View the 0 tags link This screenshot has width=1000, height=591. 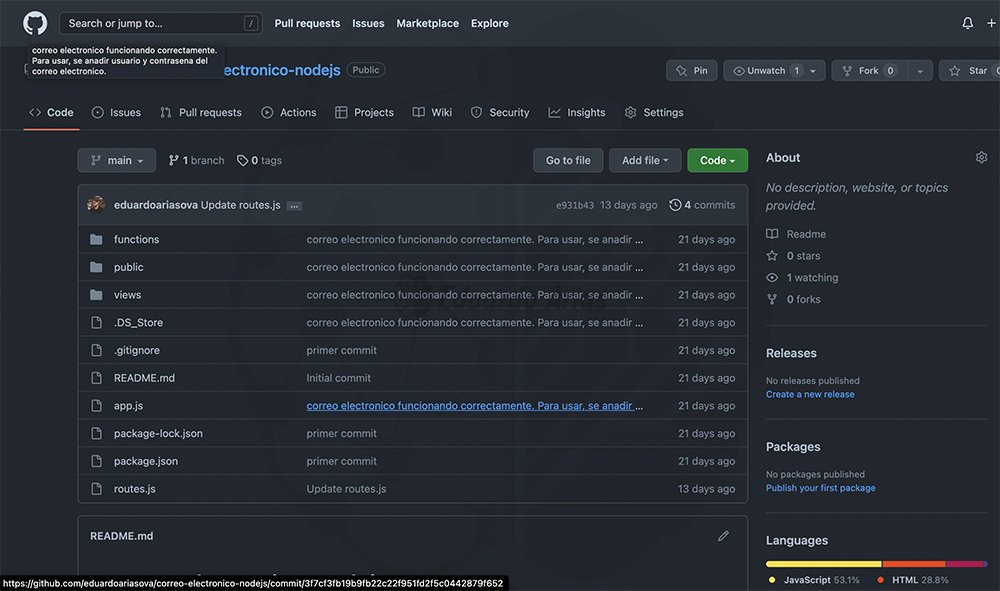(x=259, y=160)
